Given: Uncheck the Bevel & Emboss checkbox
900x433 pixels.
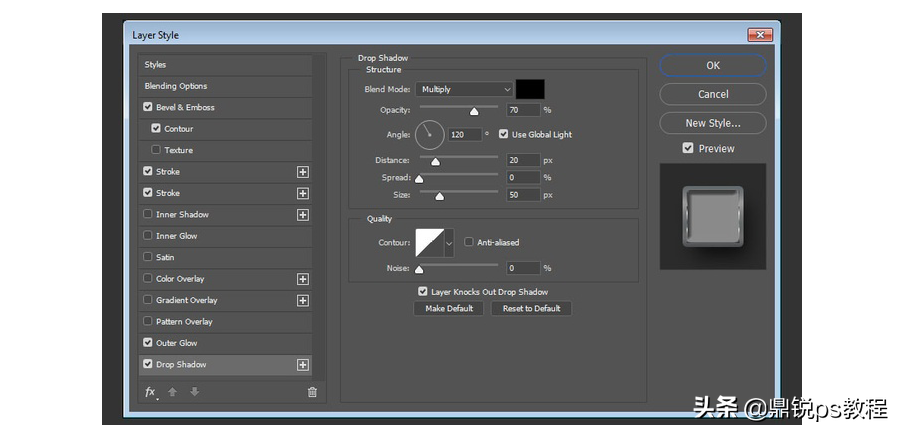Looking at the screenshot, I should 148,107.
